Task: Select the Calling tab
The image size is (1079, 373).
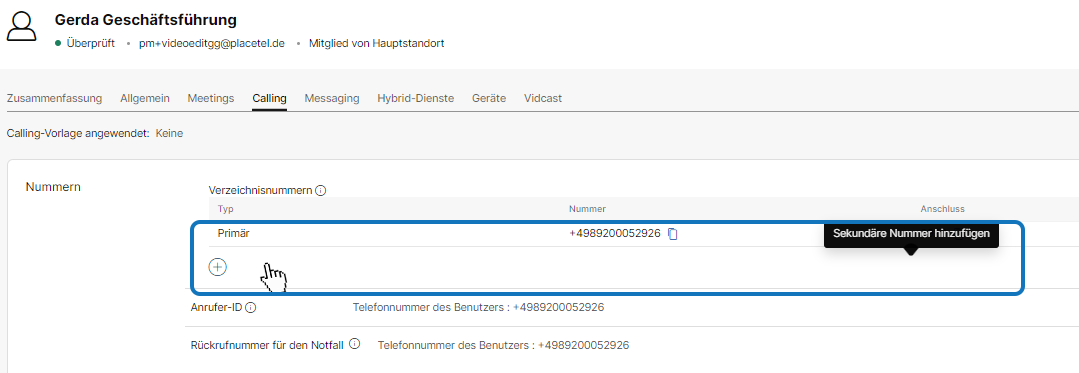Action: [269, 98]
